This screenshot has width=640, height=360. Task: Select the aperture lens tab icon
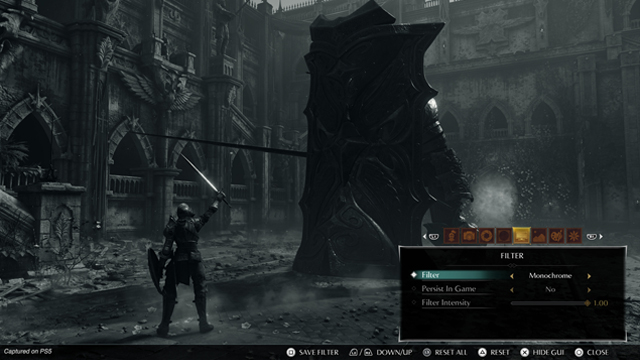[x=487, y=236]
